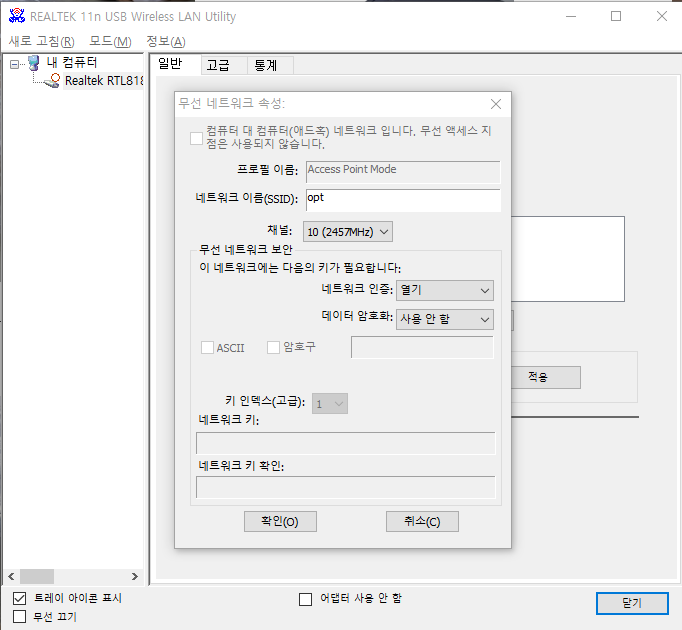
Task: Select the 내 컴퓨터 computer icon in tree
Action: [x=33, y=63]
